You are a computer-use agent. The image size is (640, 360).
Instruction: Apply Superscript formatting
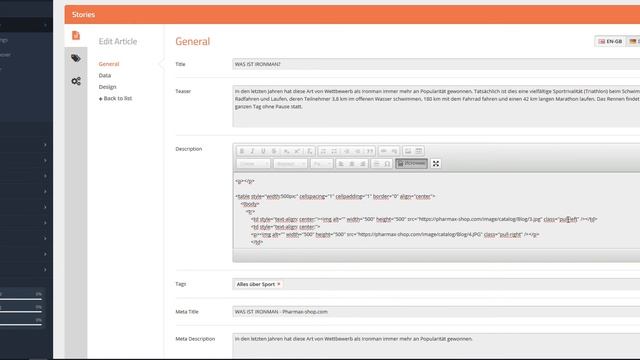click(297, 151)
